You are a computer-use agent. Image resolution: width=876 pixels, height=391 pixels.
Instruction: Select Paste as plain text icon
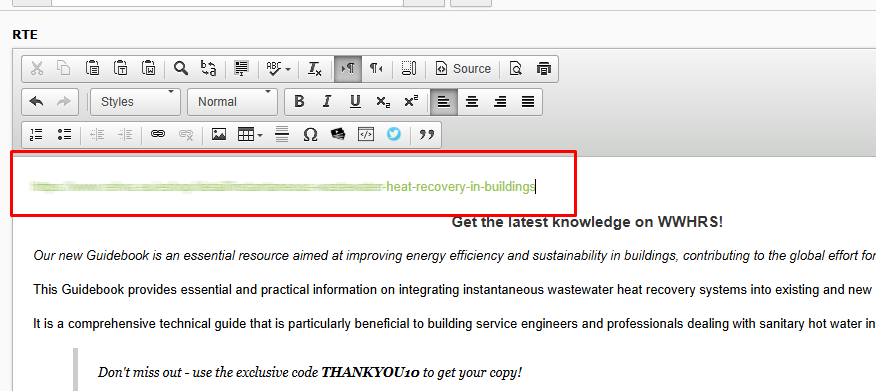[x=121, y=69]
